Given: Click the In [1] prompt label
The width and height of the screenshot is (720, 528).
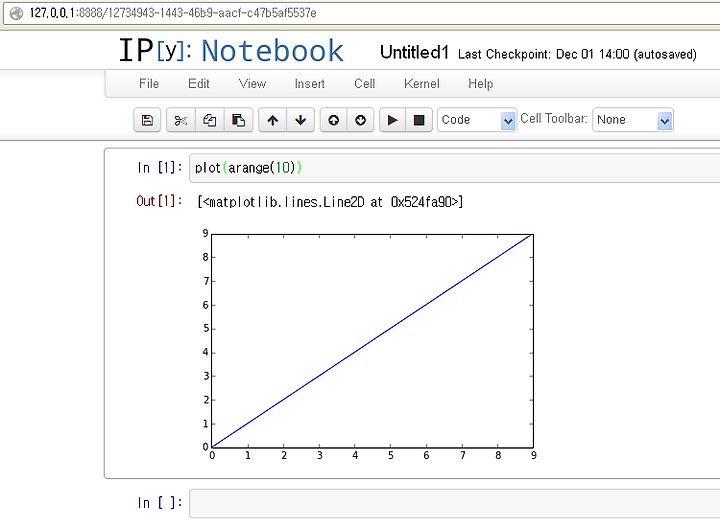Looking at the screenshot, I should click(x=159, y=168).
